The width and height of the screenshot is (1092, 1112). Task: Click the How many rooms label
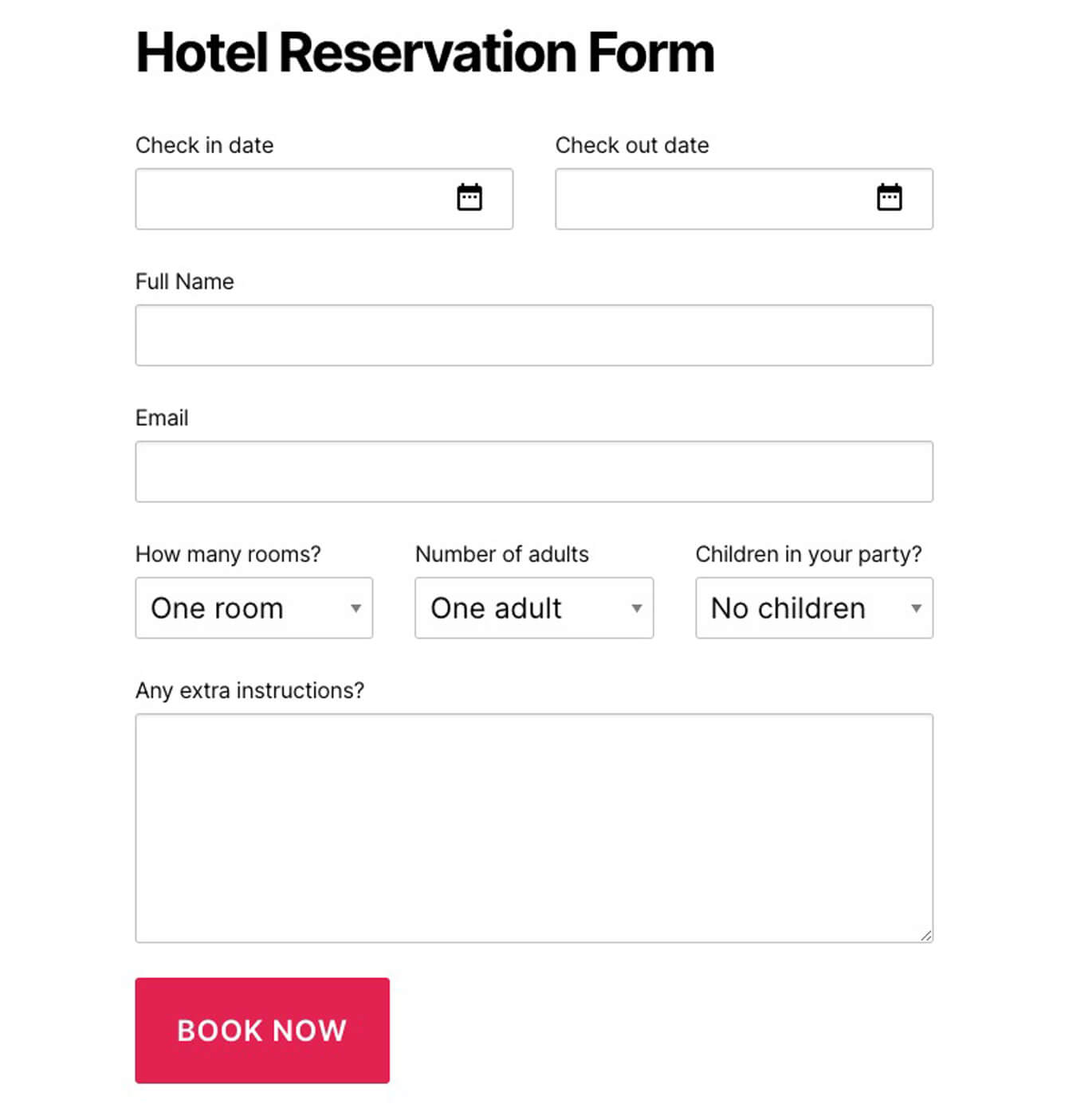pos(228,554)
